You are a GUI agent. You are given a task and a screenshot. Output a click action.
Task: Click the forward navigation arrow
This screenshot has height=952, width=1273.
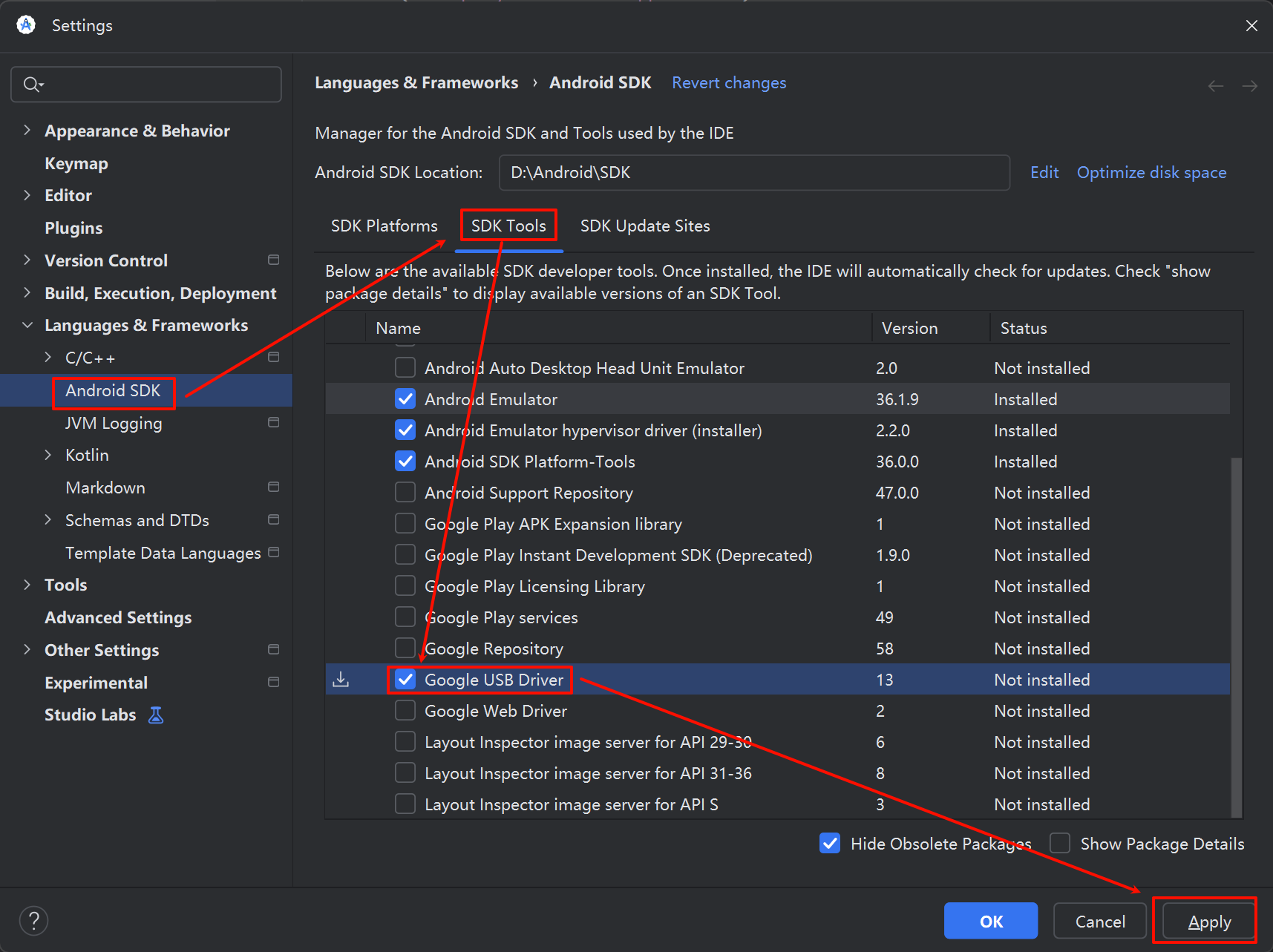(1250, 86)
